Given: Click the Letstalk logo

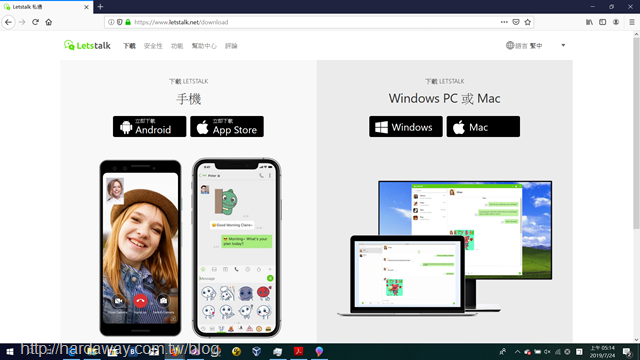Looking at the screenshot, I should point(87,45).
